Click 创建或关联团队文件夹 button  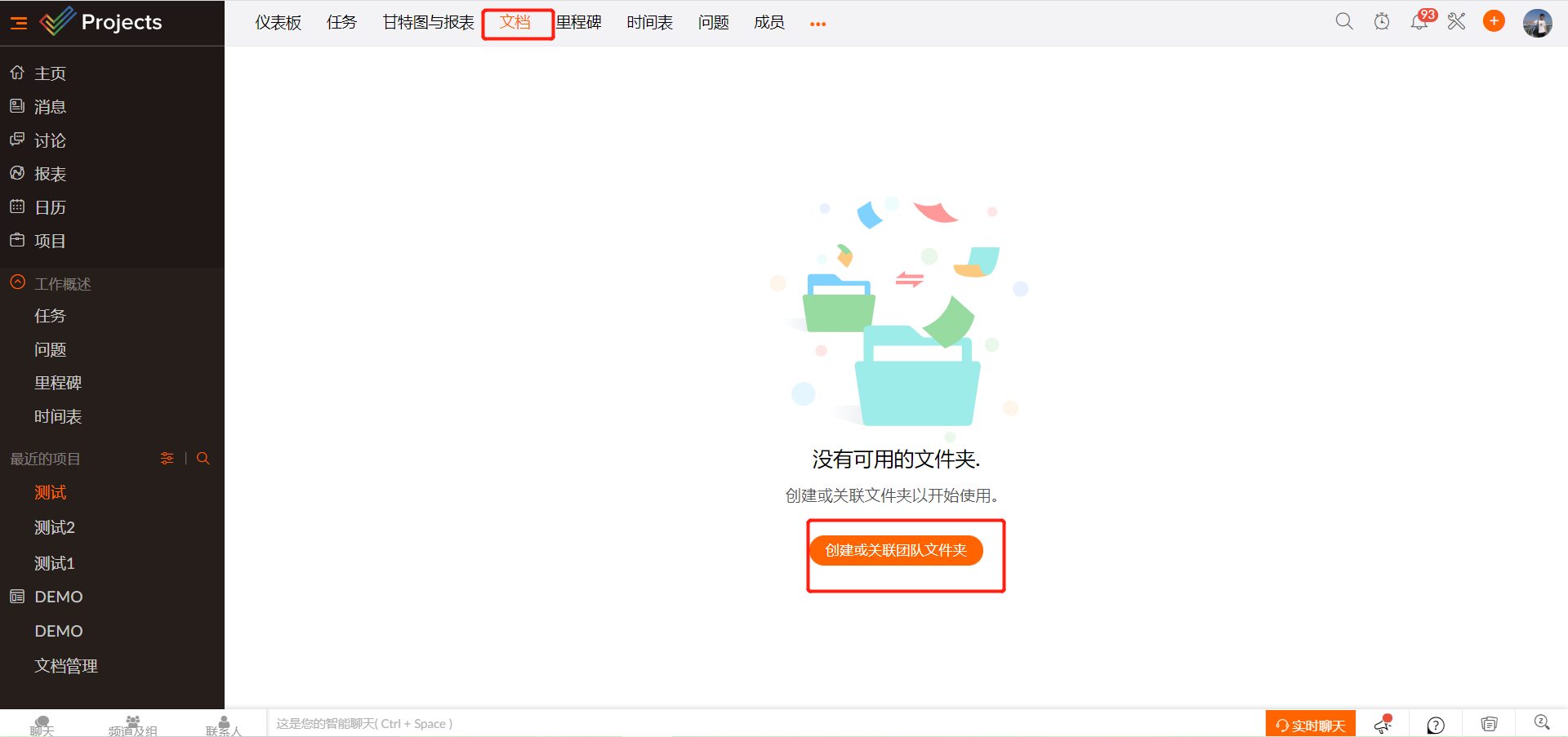click(x=896, y=550)
